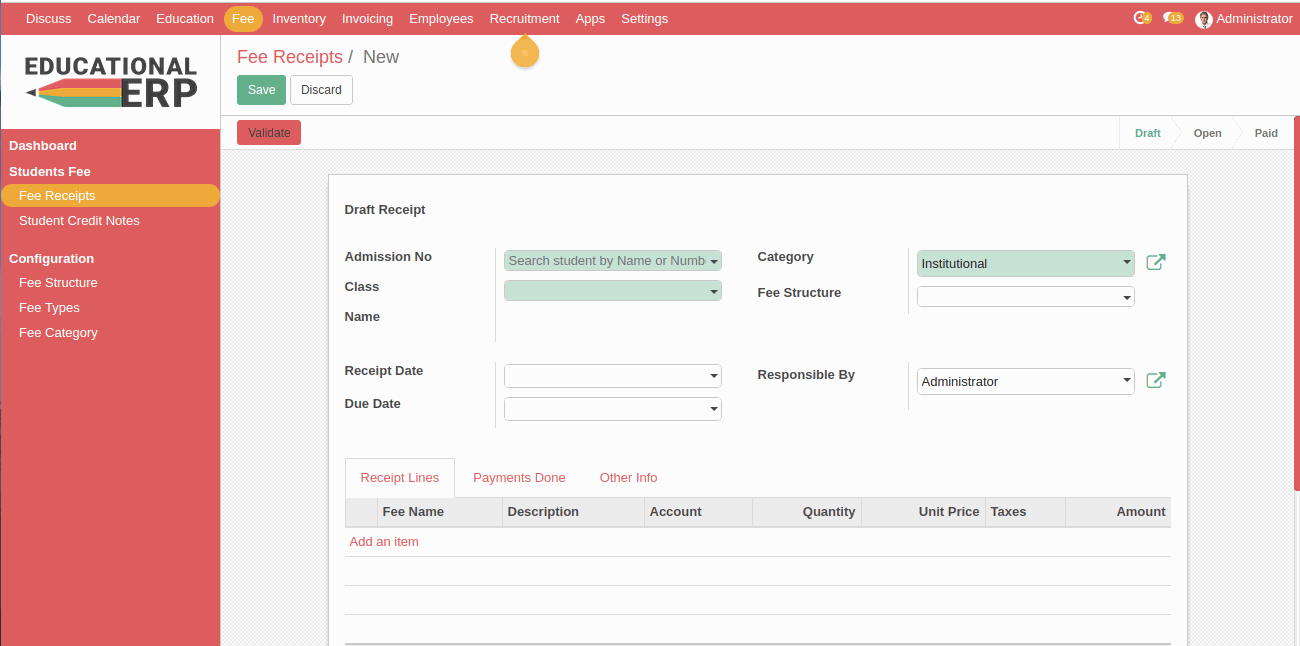
Task: Open the Class dropdown
Action: [714, 291]
